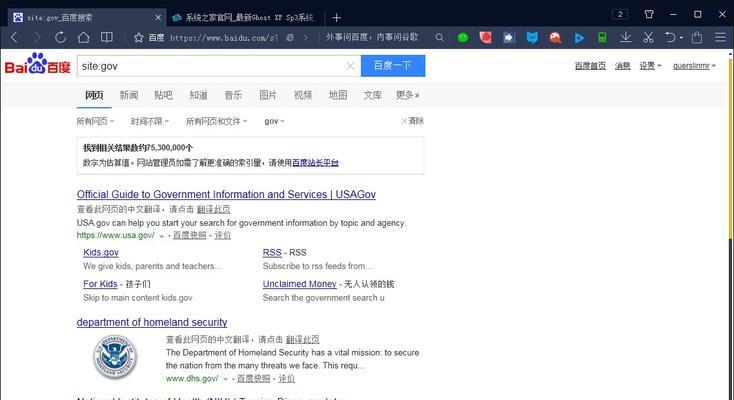Open the browser hamburger menu

[720, 37]
